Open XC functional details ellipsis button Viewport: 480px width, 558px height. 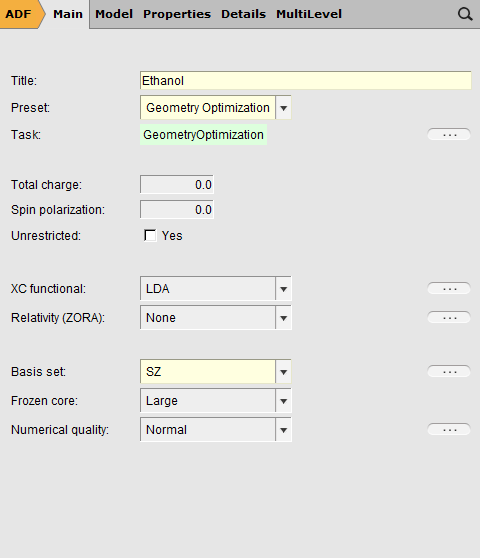449,289
